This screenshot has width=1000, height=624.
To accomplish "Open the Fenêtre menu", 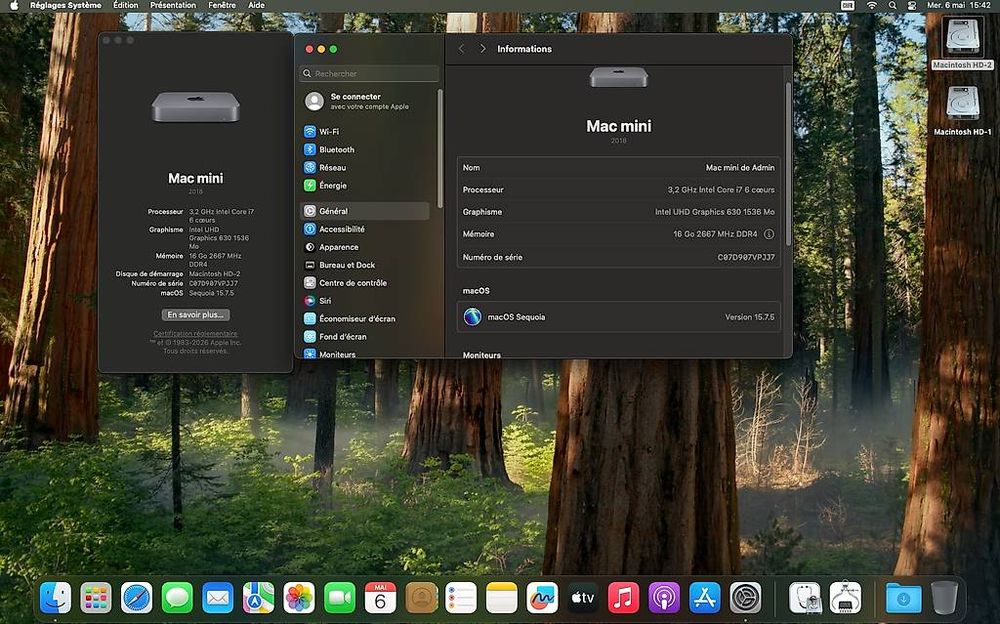I will 222,5.
